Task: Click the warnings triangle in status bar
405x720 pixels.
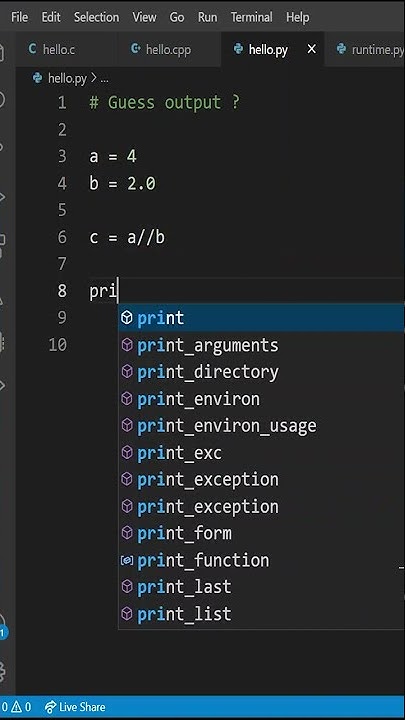Action: click(17, 707)
